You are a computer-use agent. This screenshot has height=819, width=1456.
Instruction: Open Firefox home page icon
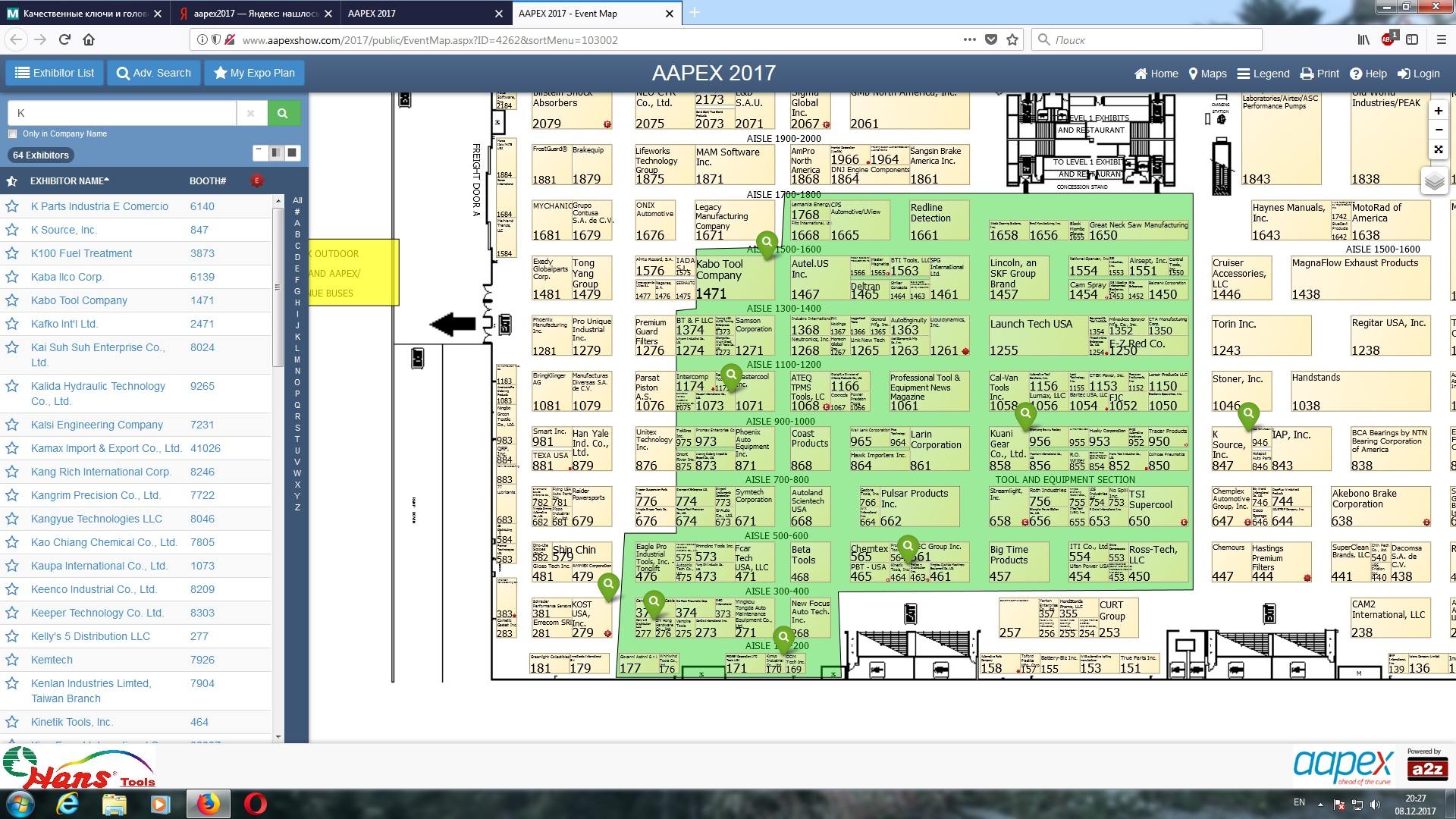coord(89,39)
